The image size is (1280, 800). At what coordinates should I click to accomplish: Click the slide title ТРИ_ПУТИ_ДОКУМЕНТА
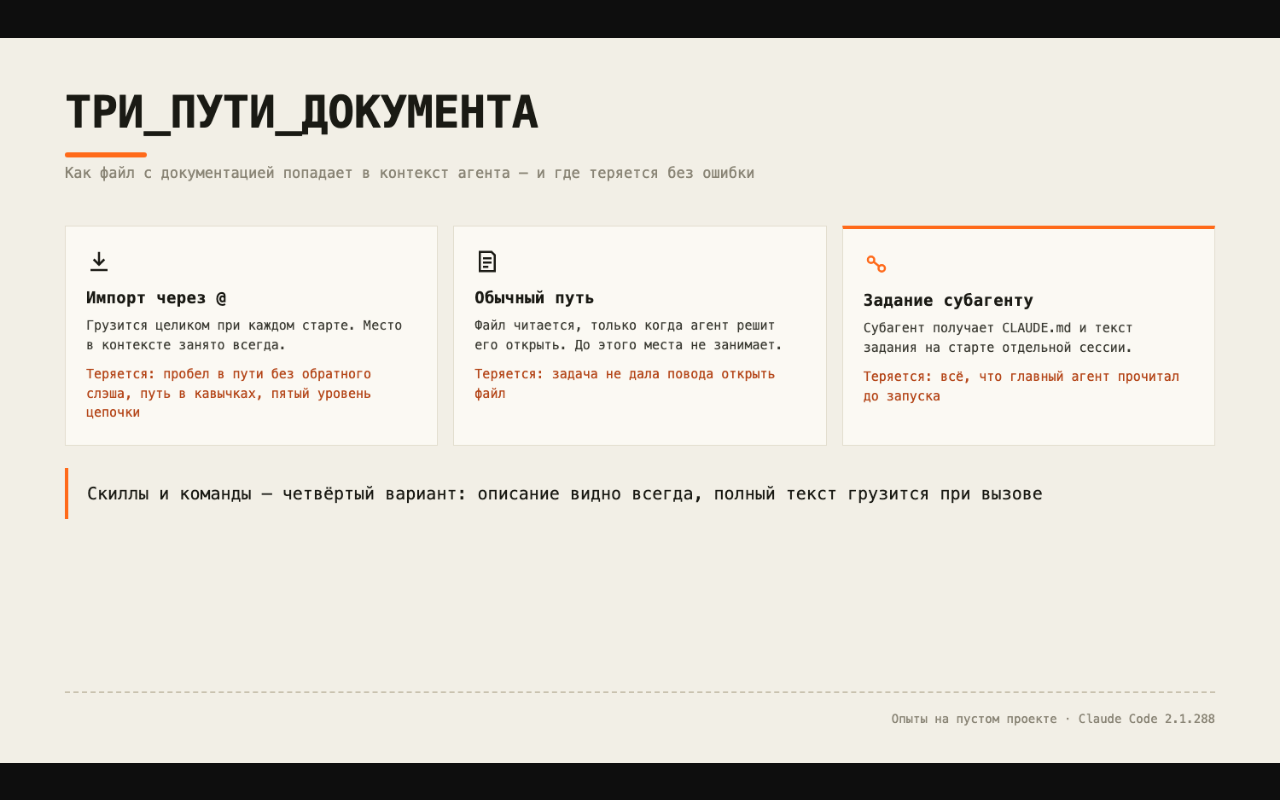click(x=301, y=112)
